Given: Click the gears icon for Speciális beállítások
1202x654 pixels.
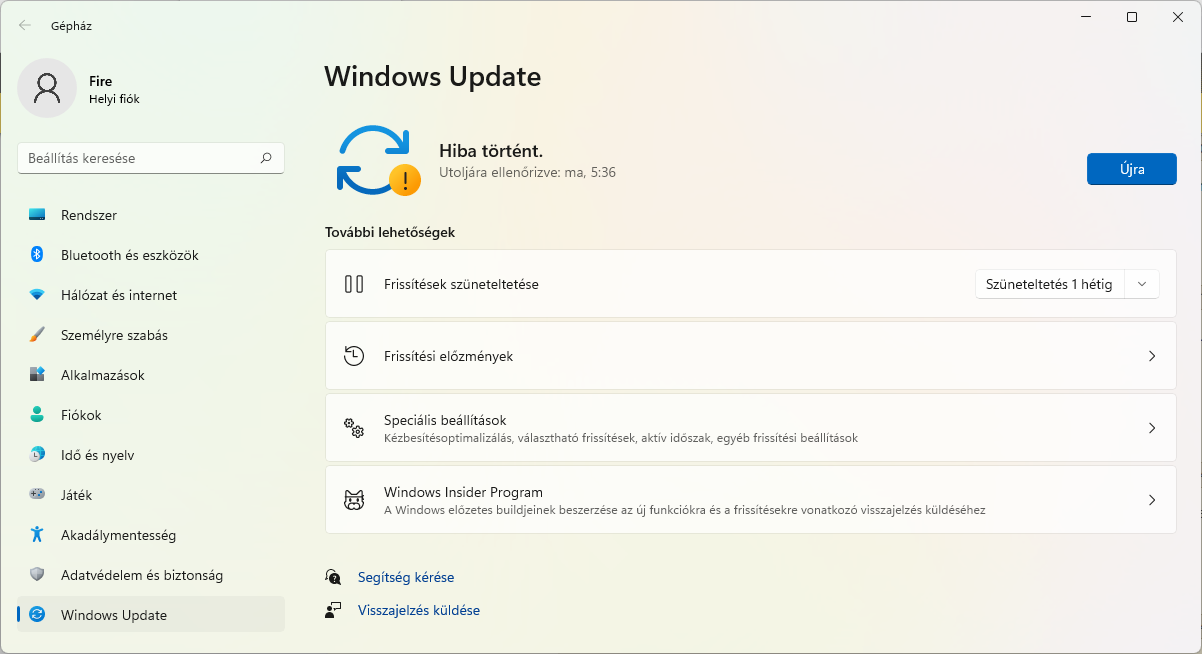Looking at the screenshot, I should [354, 428].
